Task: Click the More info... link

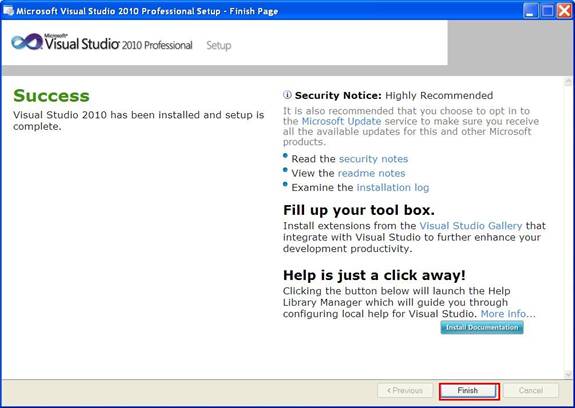Action: tap(508, 314)
